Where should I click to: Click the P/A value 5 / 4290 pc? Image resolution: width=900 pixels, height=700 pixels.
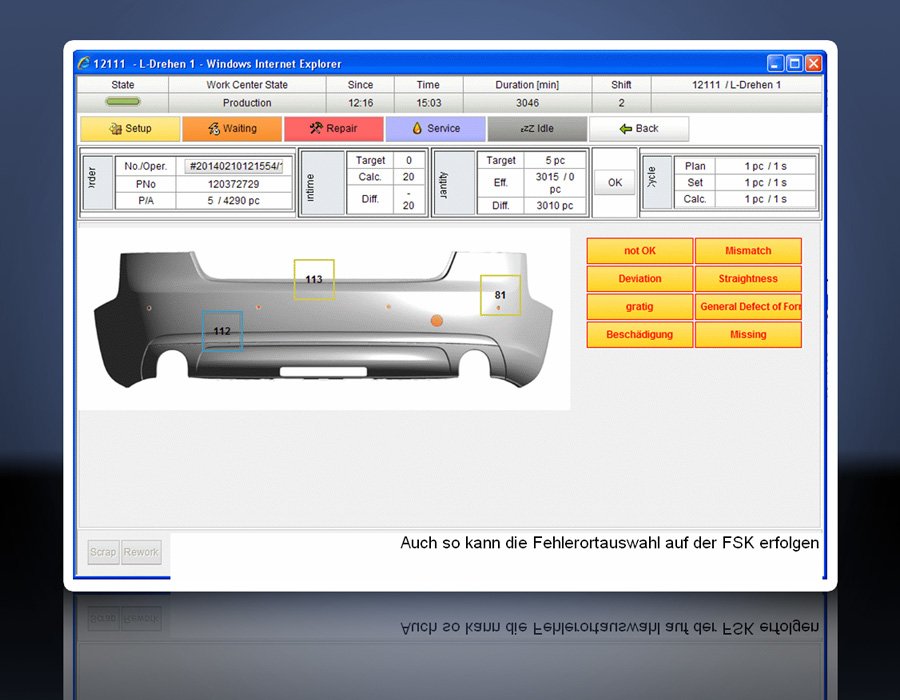(234, 201)
